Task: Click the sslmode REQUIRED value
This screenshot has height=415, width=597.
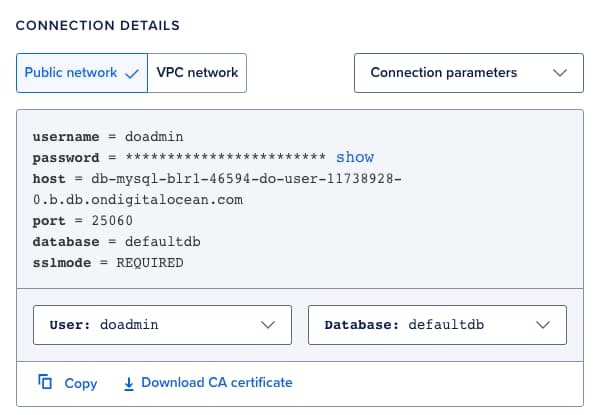Action: [x=150, y=263]
